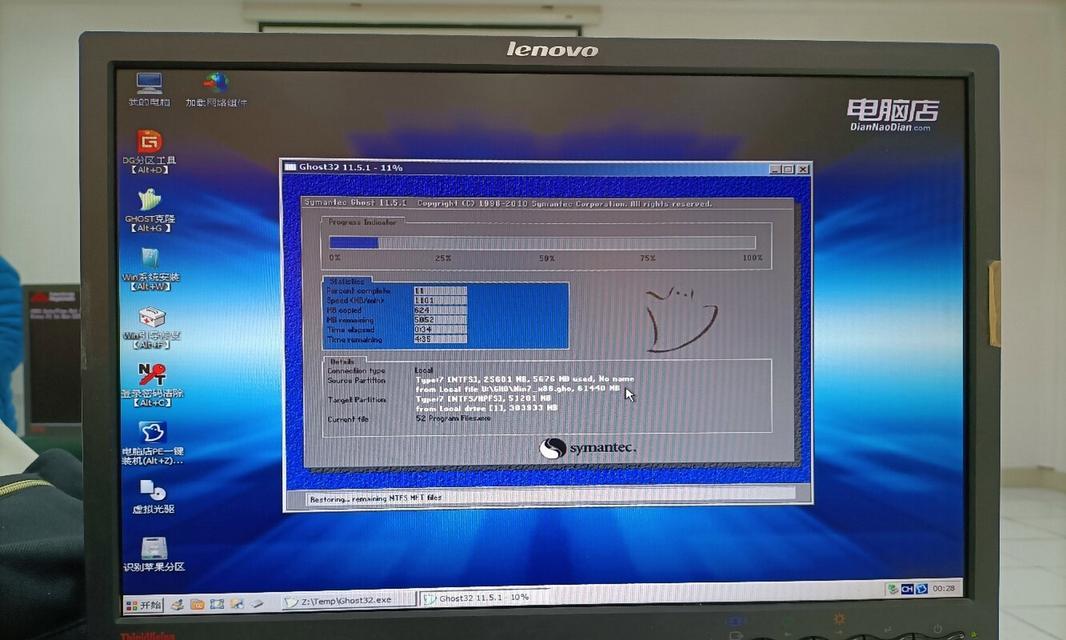
Task: Click the MB copied value 624
Action: (x=440, y=310)
